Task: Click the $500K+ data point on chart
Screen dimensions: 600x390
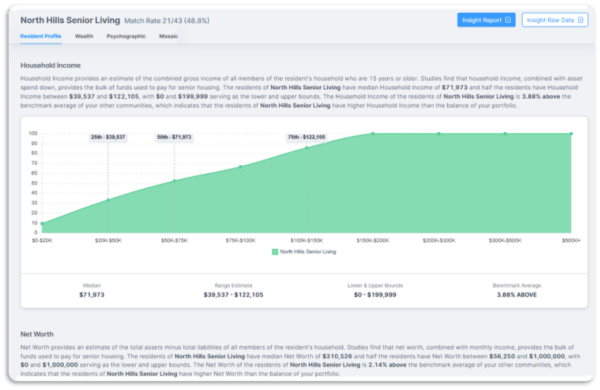Action: pyautogui.click(x=571, y=134)
